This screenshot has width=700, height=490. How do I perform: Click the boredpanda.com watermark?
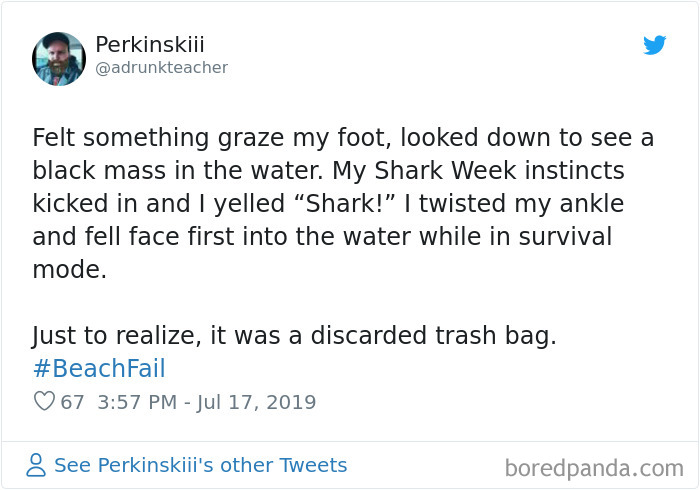pyautogui.click(x=594, y=467)
